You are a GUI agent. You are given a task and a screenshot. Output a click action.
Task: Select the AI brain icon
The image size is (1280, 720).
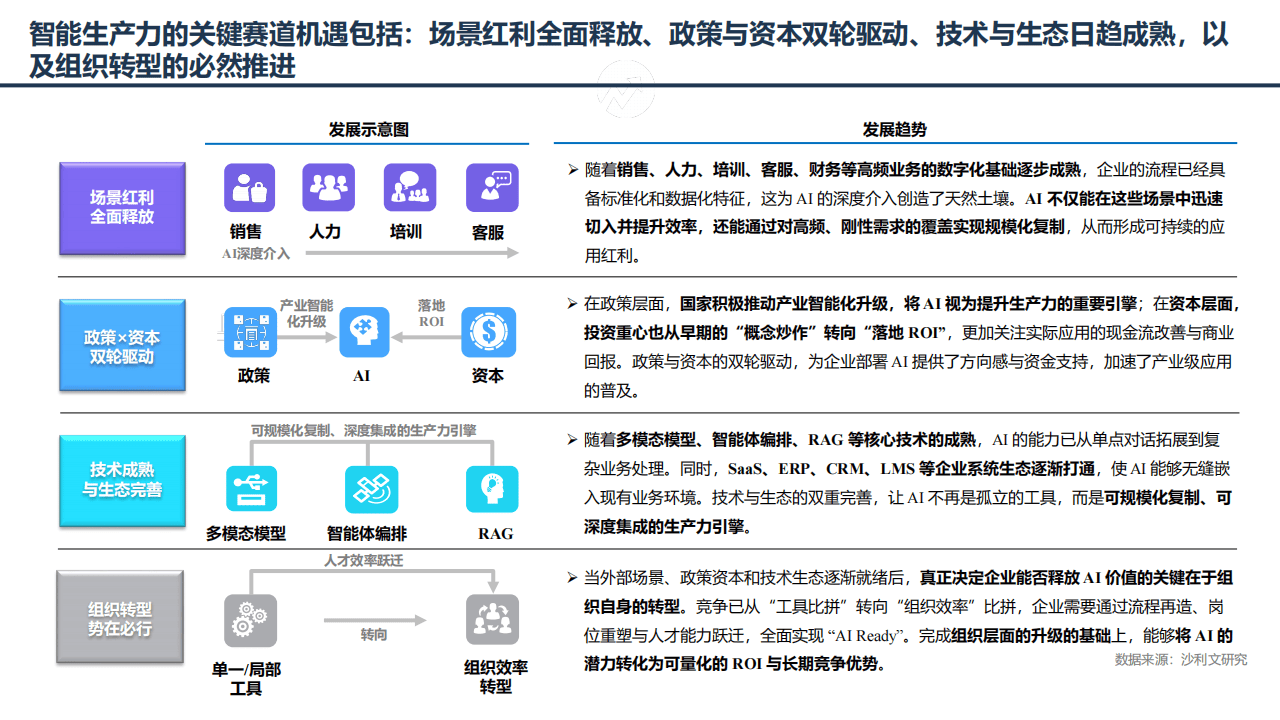[x=364, y=332]
